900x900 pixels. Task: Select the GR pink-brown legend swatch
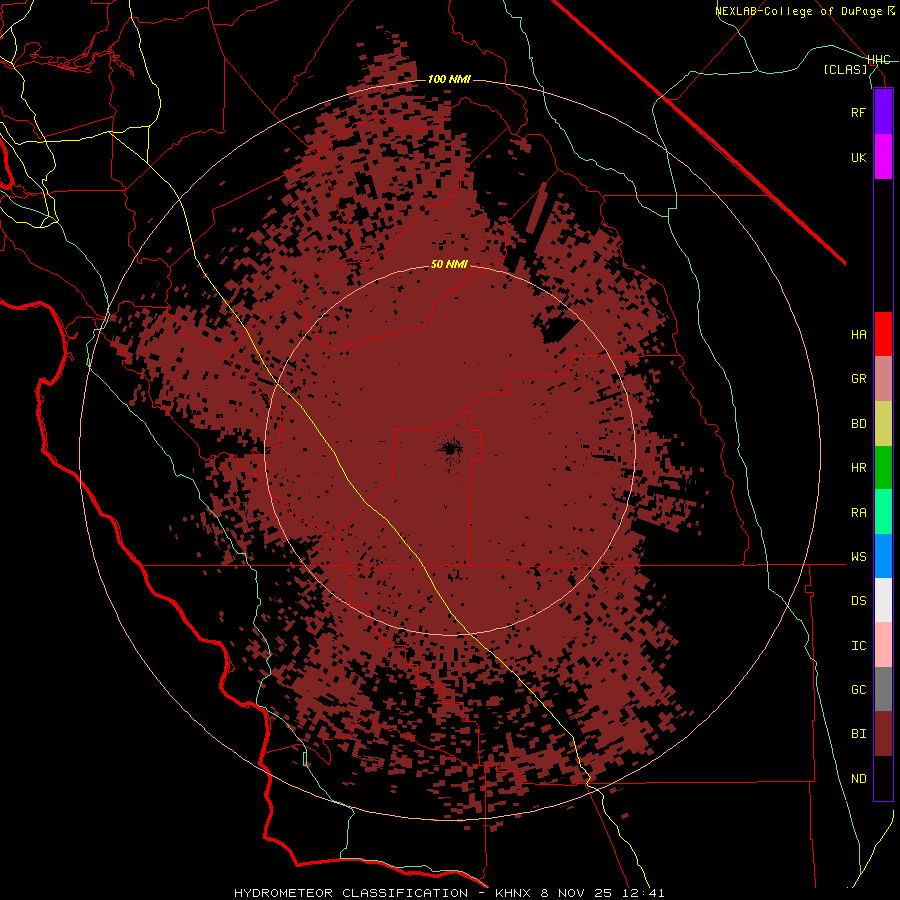tap(883, 379)
